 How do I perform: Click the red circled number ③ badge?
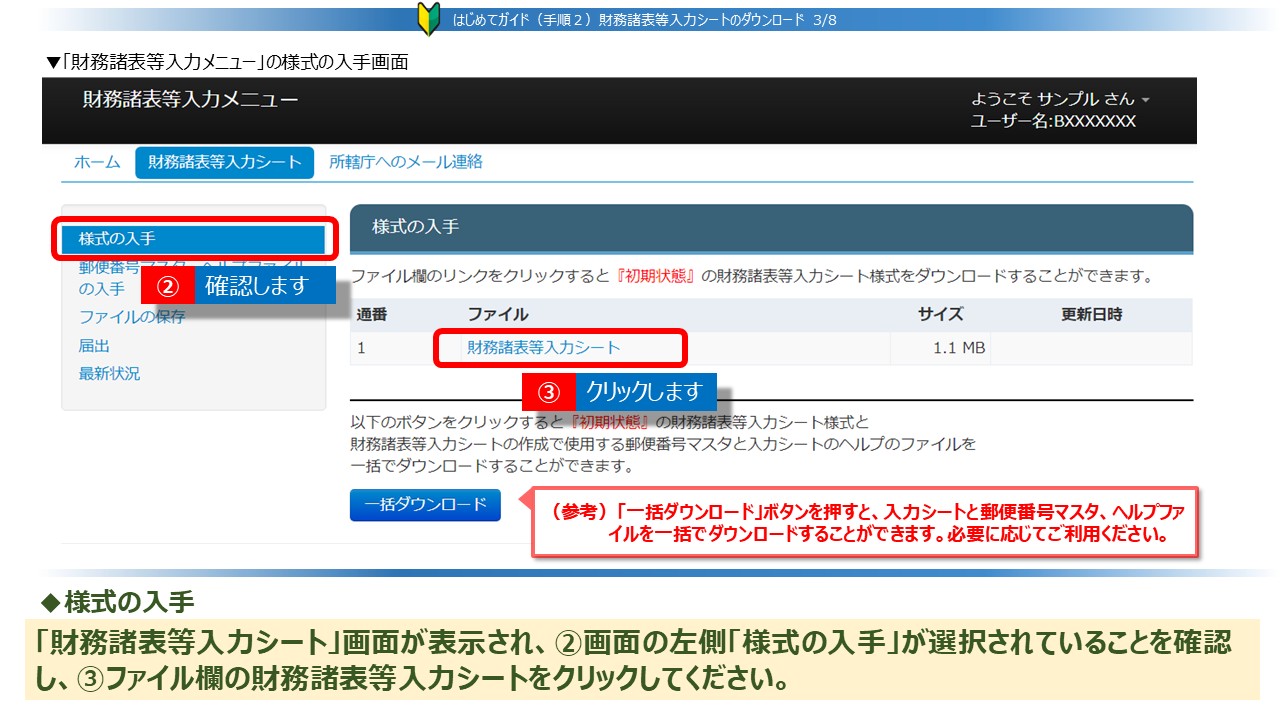pos(549,392)
